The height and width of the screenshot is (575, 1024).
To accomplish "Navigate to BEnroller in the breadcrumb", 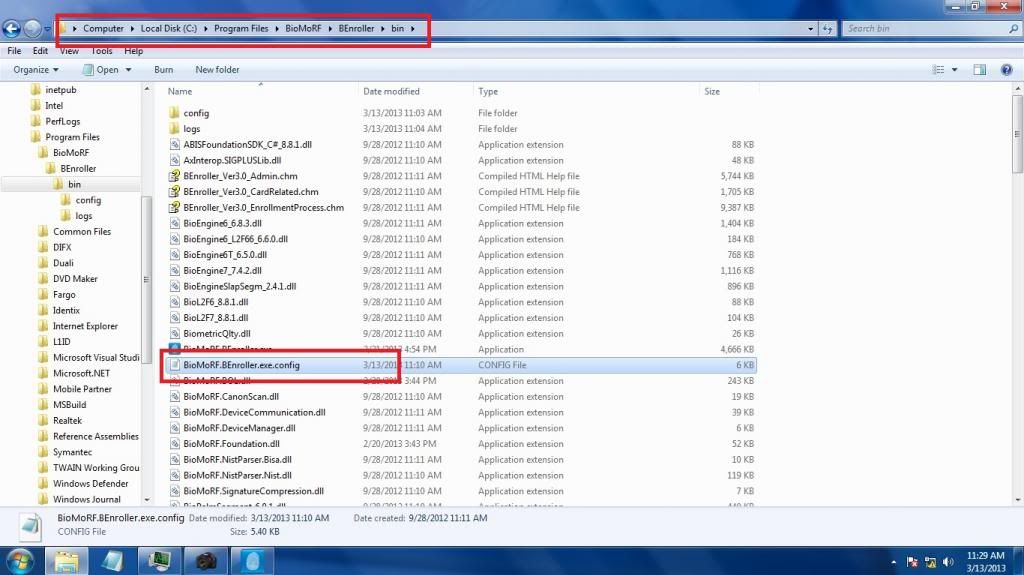I will click(356, 29).
